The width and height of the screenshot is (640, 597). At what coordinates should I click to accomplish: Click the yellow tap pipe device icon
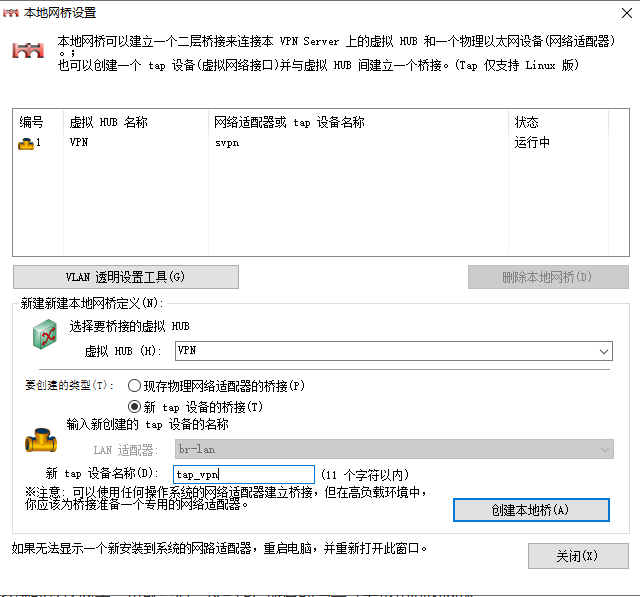point(41,440)
